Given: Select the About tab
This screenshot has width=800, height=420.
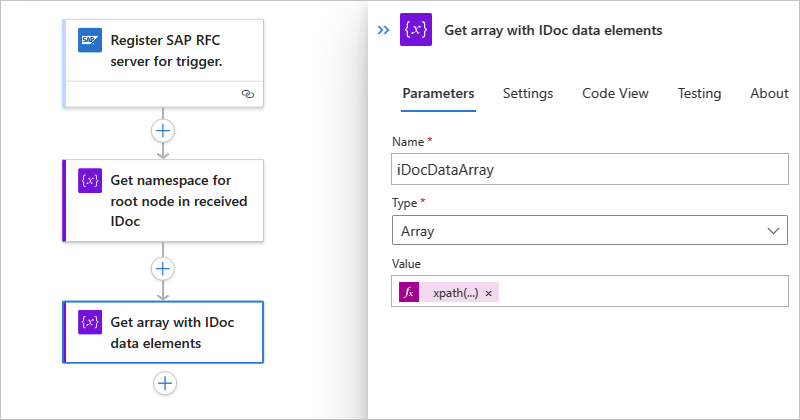Looking at the screenshot, I should (769, 93).
